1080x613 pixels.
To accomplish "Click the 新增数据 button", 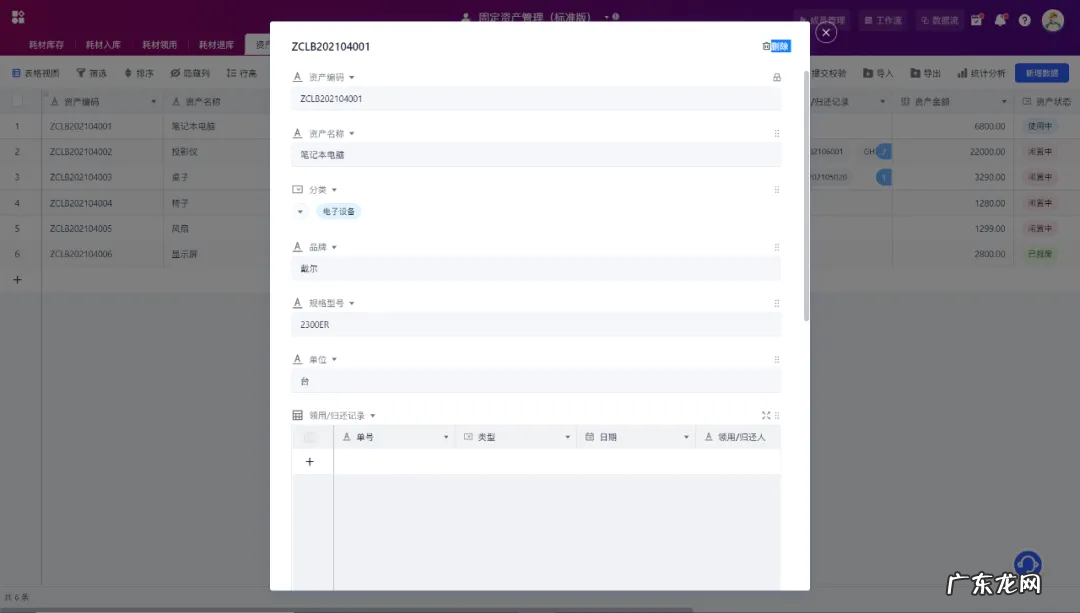I will (x=1042, y=72).
